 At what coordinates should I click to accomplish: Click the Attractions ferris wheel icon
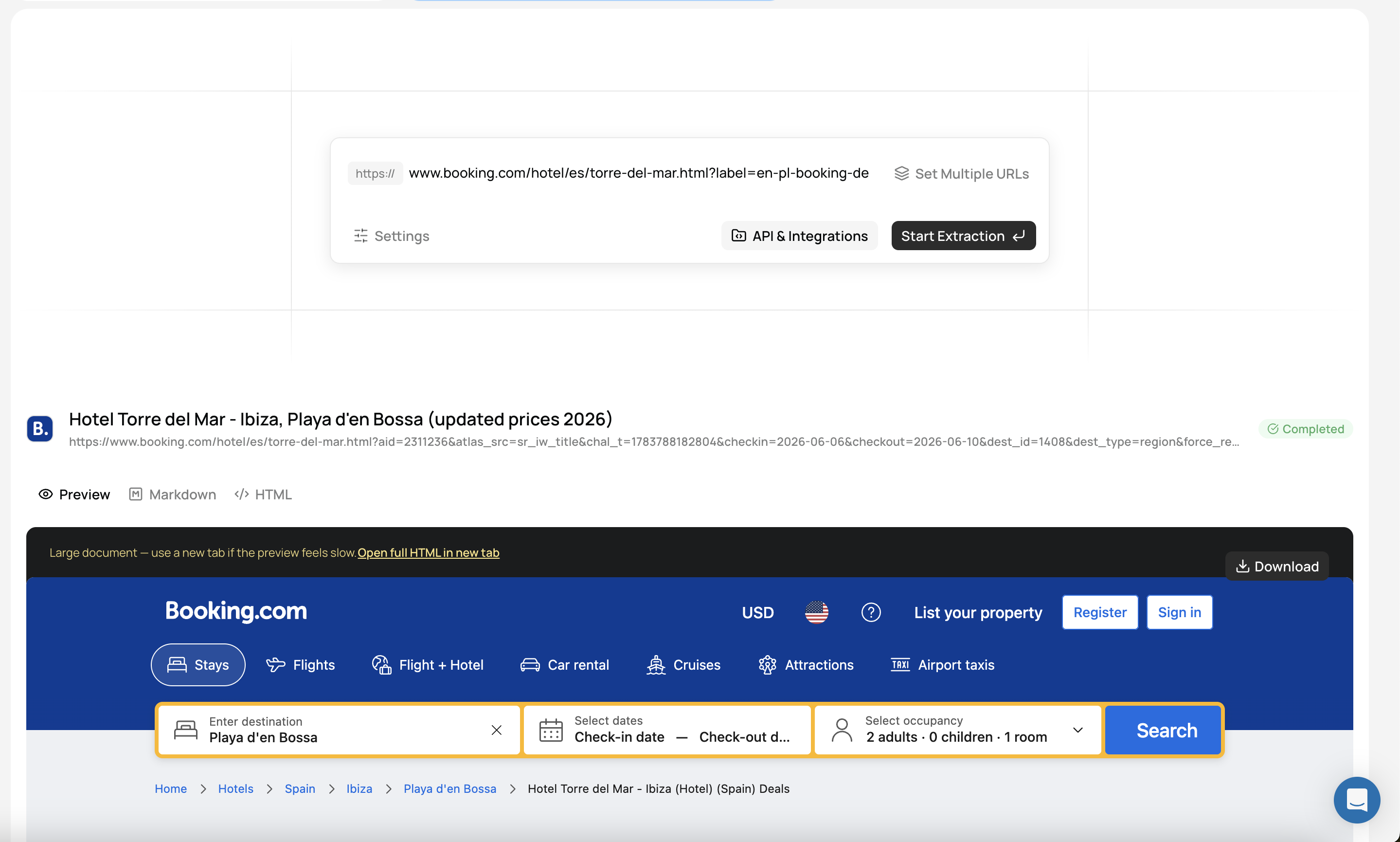pyautogui.click(x=767, y=664)
